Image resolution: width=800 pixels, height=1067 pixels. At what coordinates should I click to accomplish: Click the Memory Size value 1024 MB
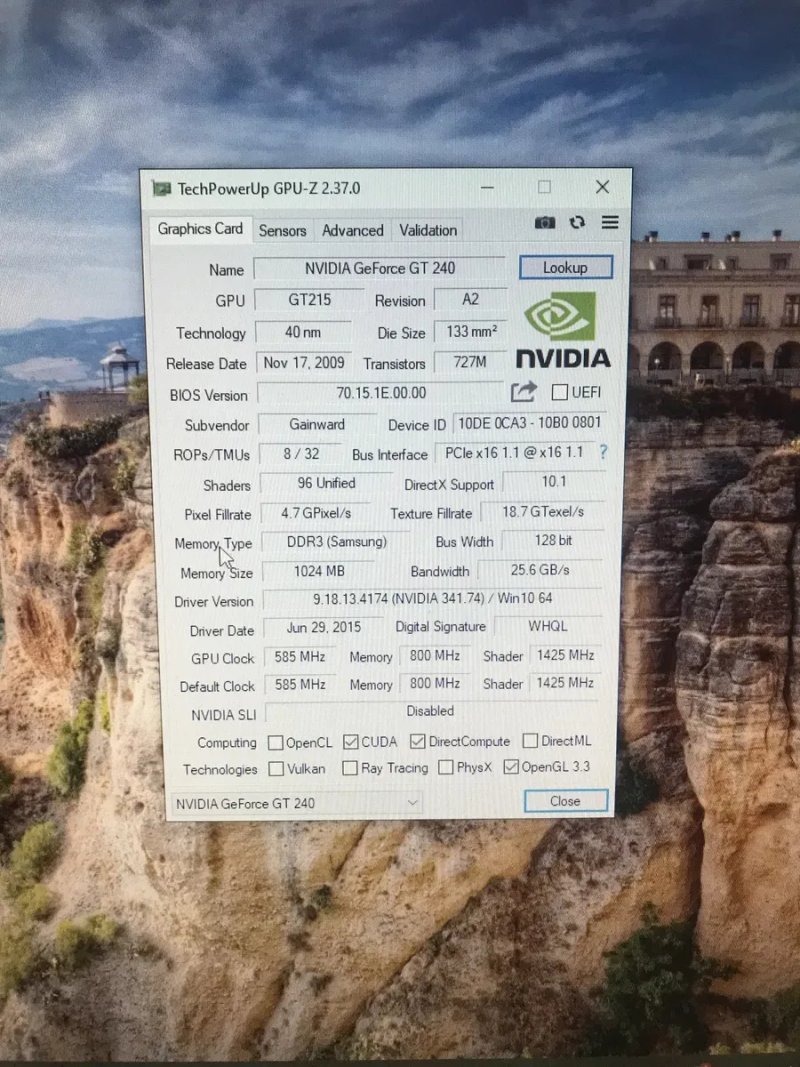(x=318, y=571)
